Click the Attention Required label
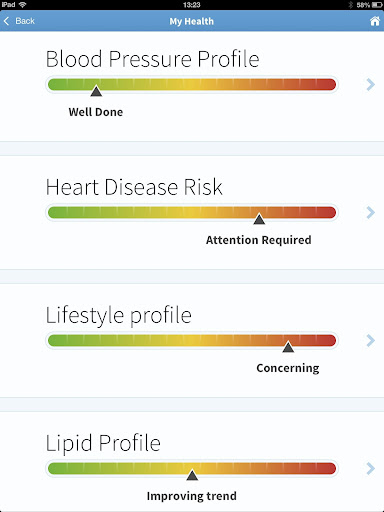 coord(259,240)
